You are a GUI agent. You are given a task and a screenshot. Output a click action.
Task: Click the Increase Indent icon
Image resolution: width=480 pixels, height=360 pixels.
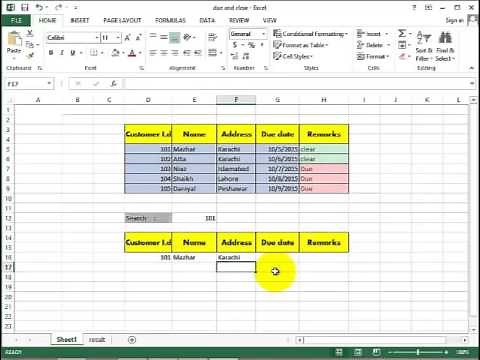click(x=198, y=53)
